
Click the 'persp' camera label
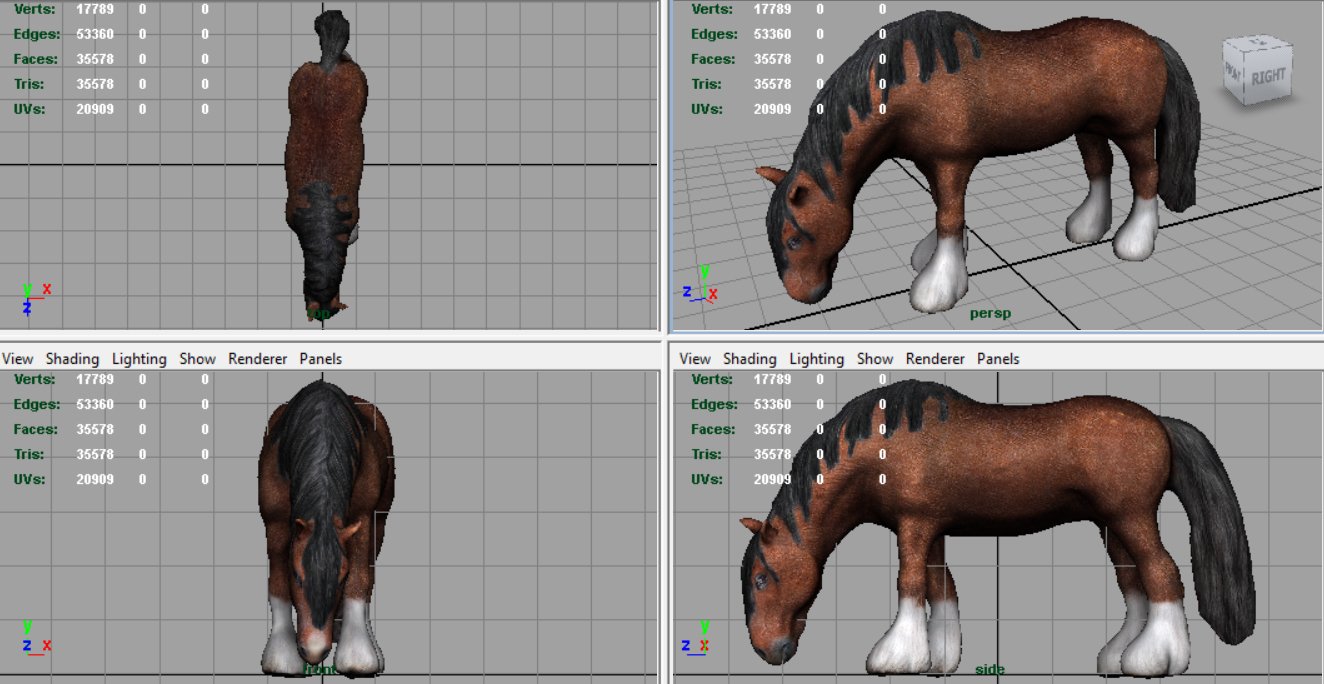click(x=990, y=313)
